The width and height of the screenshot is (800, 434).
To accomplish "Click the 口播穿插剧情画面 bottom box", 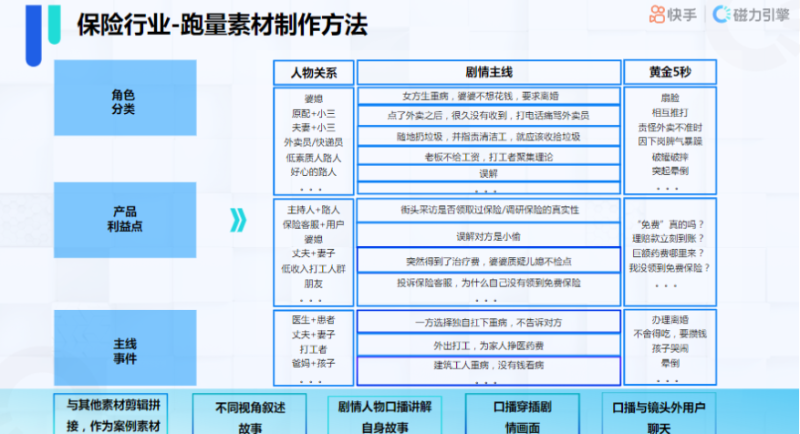I will [522, 416].
